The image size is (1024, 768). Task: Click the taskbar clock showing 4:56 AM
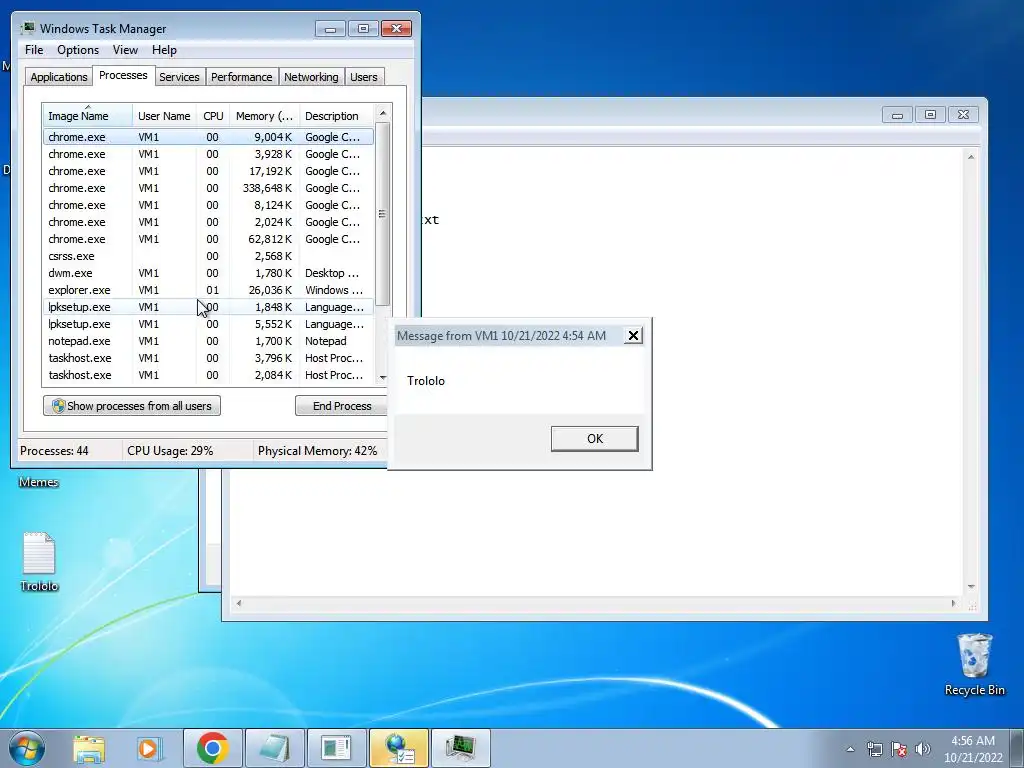click(x=972, y=749)
